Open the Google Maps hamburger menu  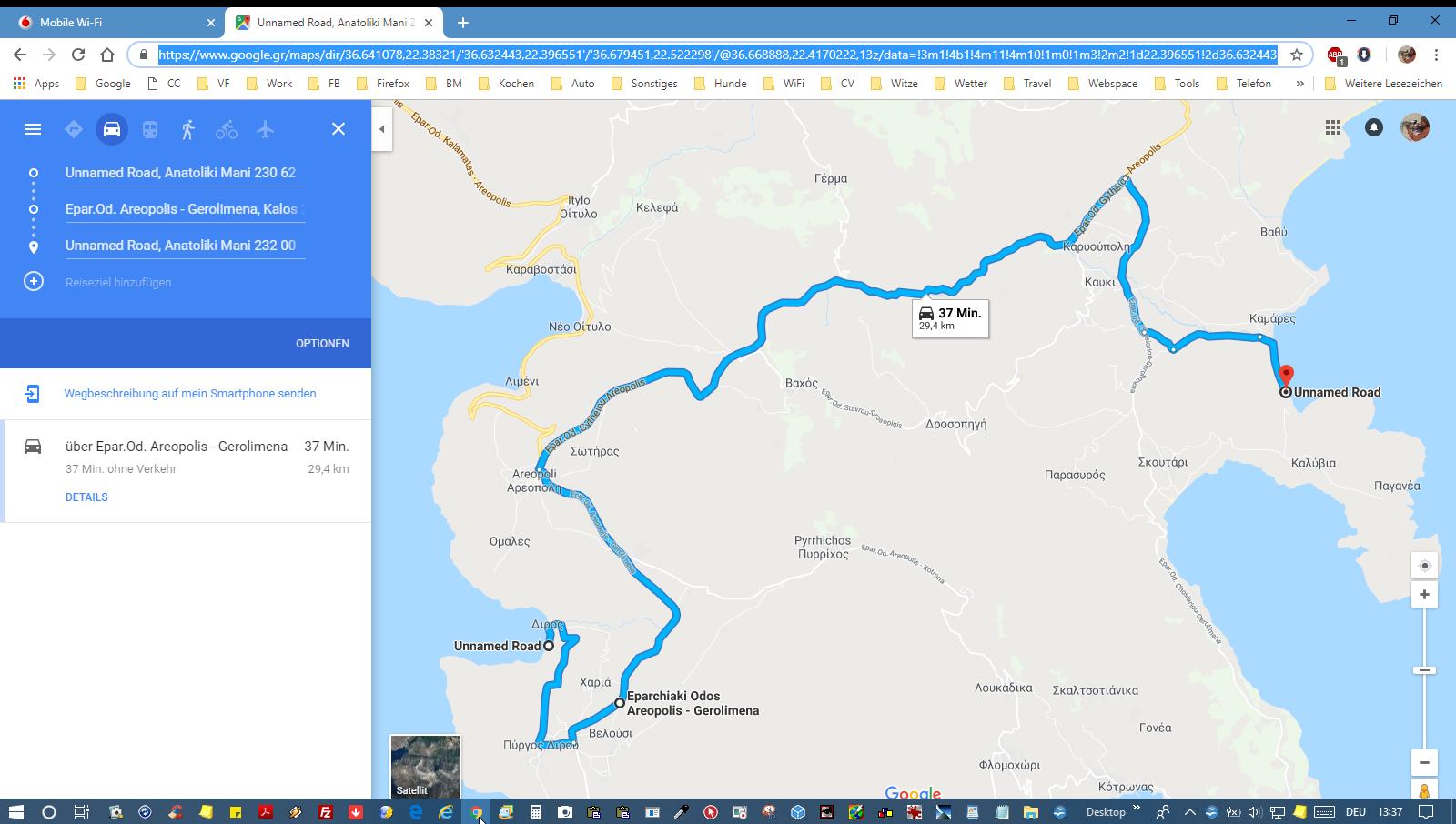point(33,129)
